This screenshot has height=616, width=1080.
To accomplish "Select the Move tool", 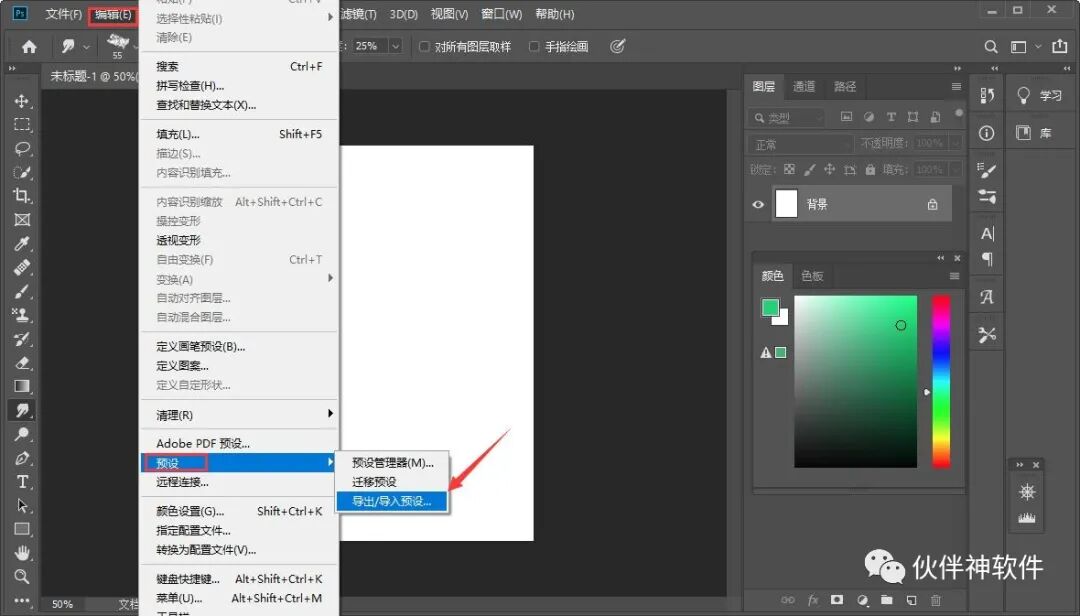I will [22, 101].
